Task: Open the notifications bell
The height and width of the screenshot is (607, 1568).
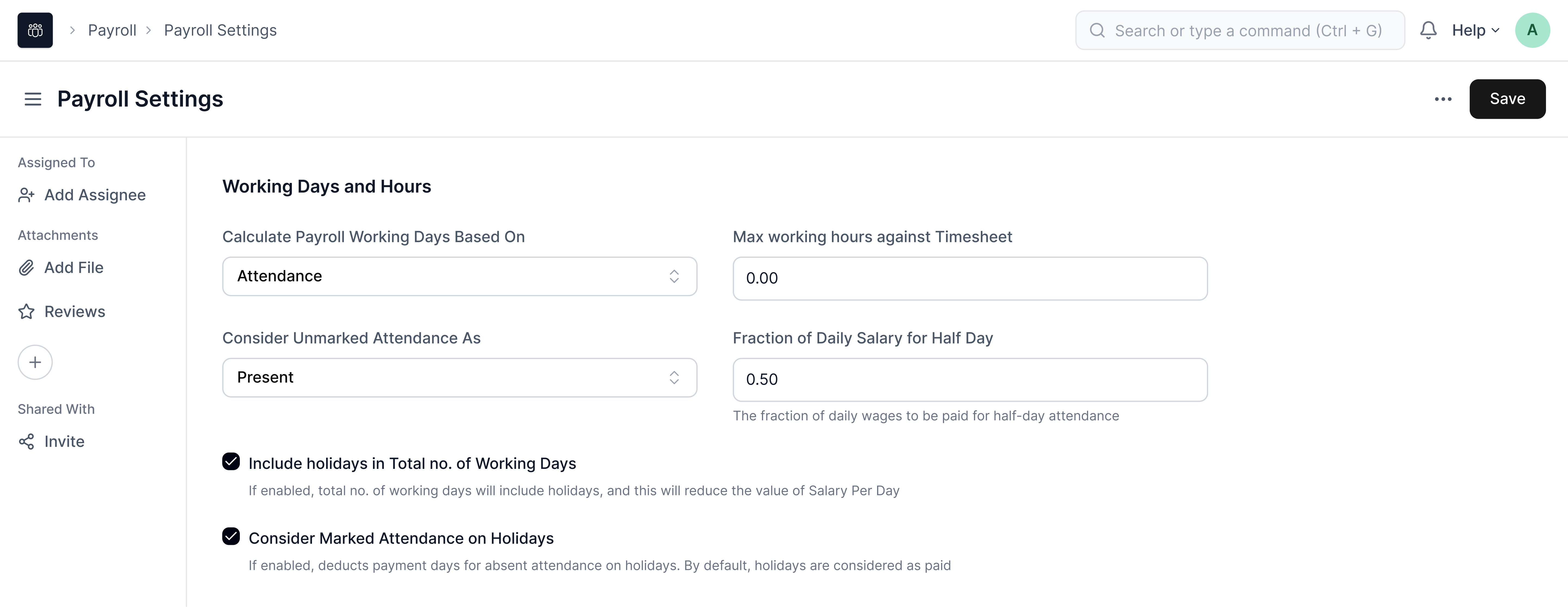Action: (x=1428, y=31)
